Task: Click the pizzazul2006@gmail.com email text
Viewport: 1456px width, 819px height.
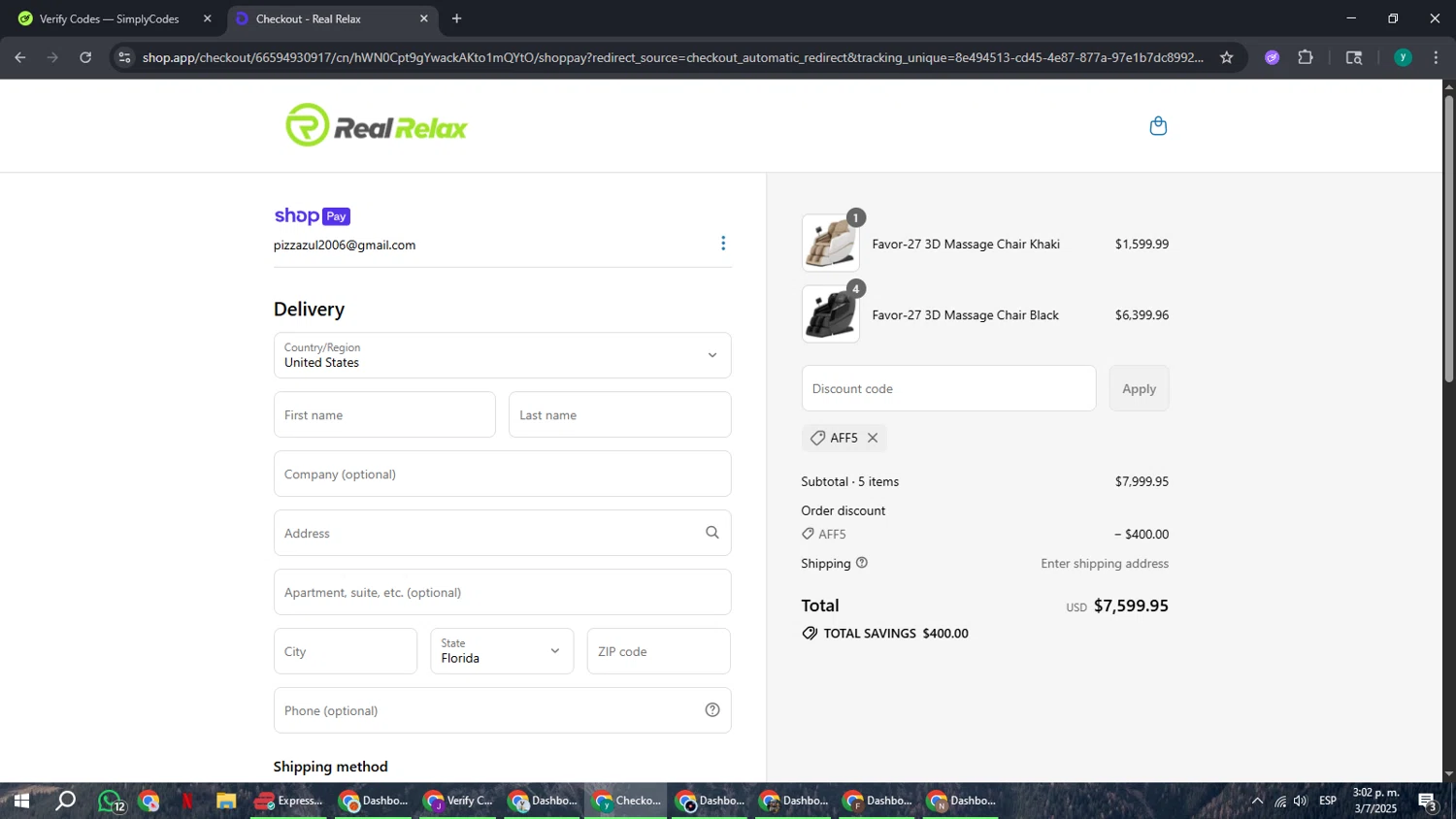Action: pyautogui.click(x=345, y=245)
